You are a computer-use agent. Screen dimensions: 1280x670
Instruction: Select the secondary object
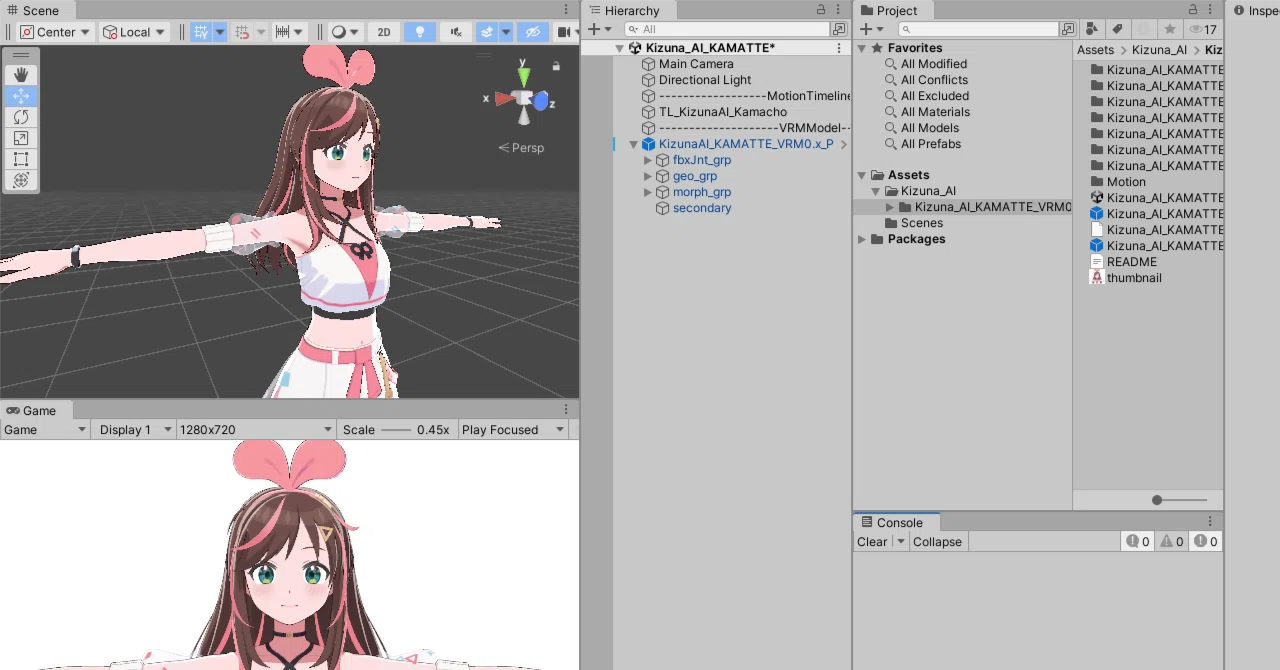point(701,208)
